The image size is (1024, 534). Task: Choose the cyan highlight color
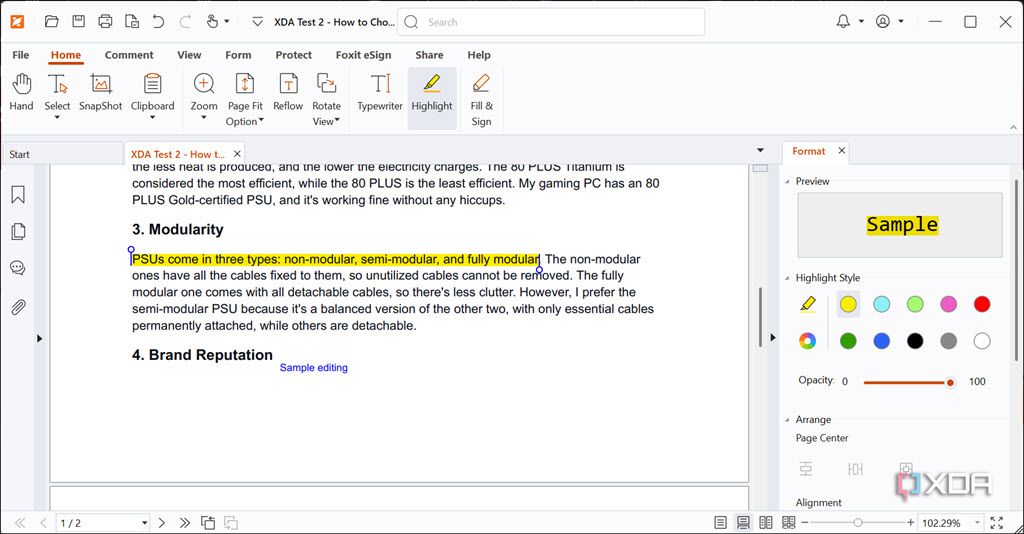882,304
